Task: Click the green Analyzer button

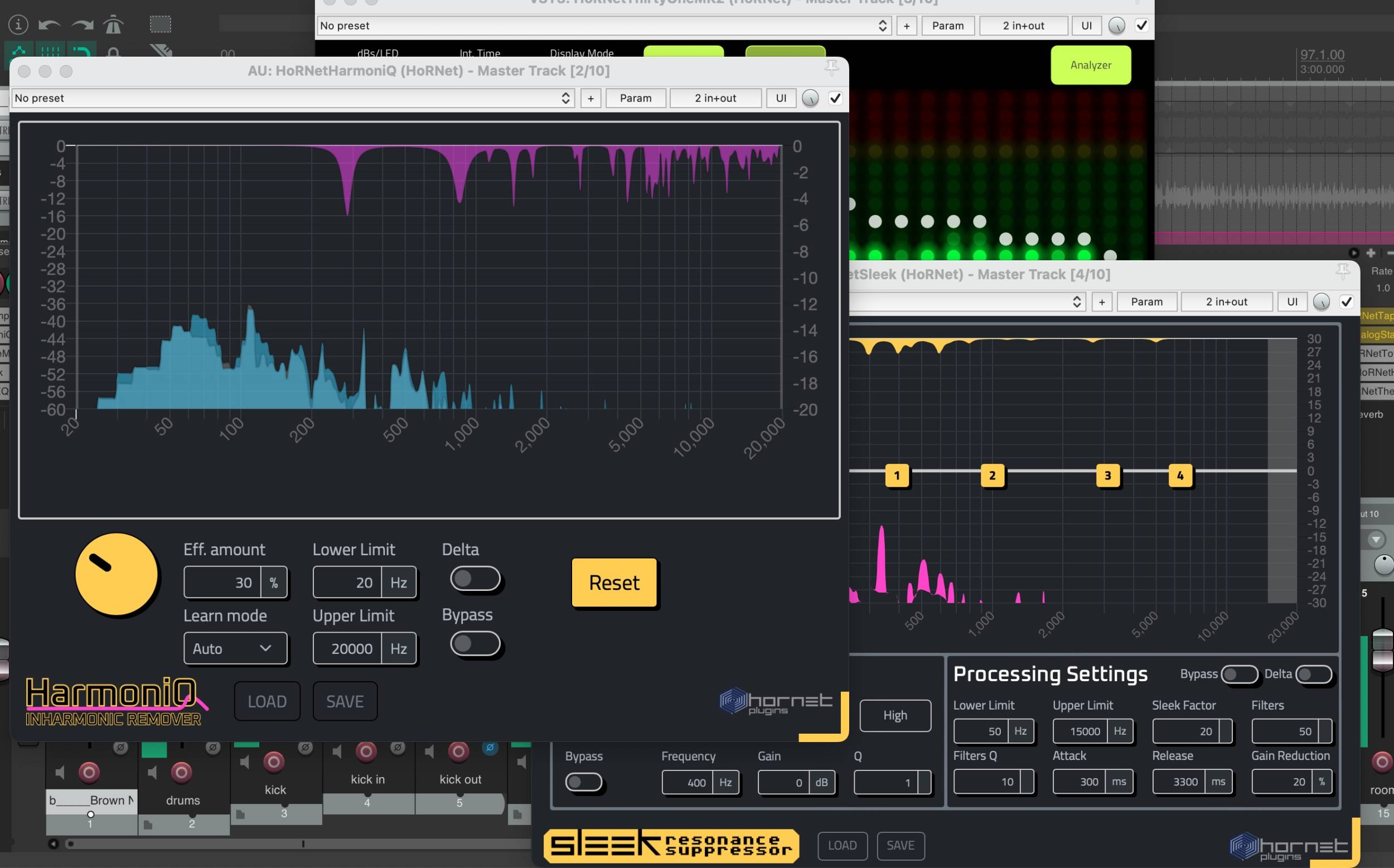Action: (1090, 65)
